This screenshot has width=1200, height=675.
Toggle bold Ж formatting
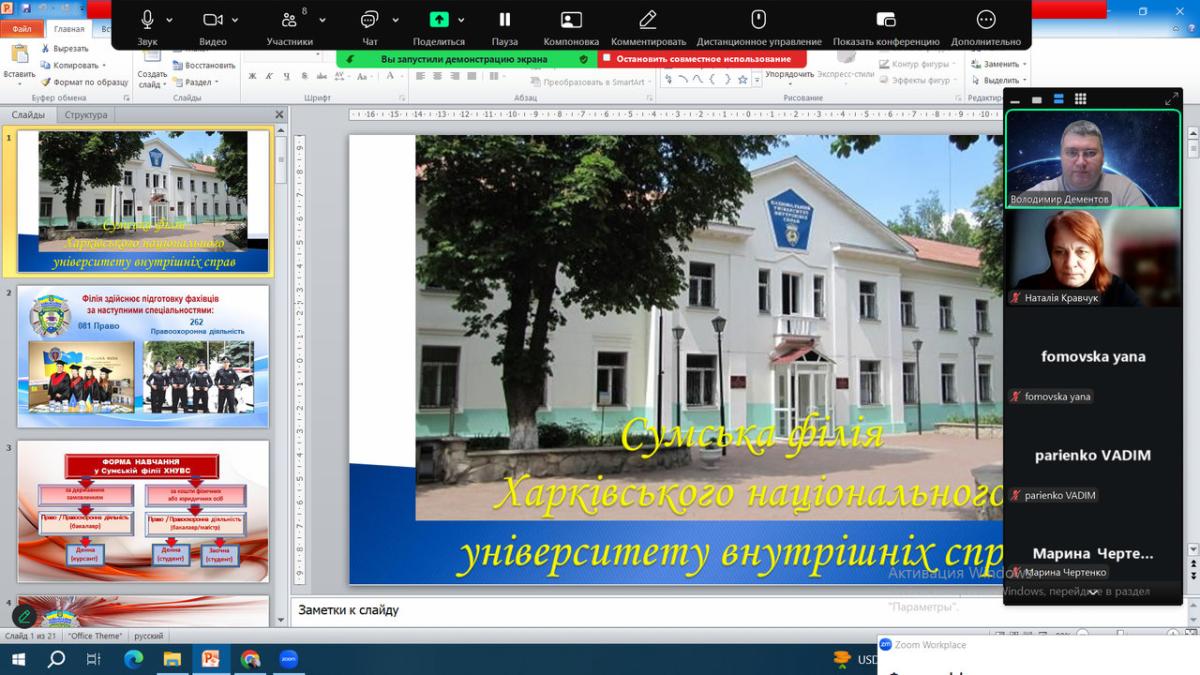(252, 76)
